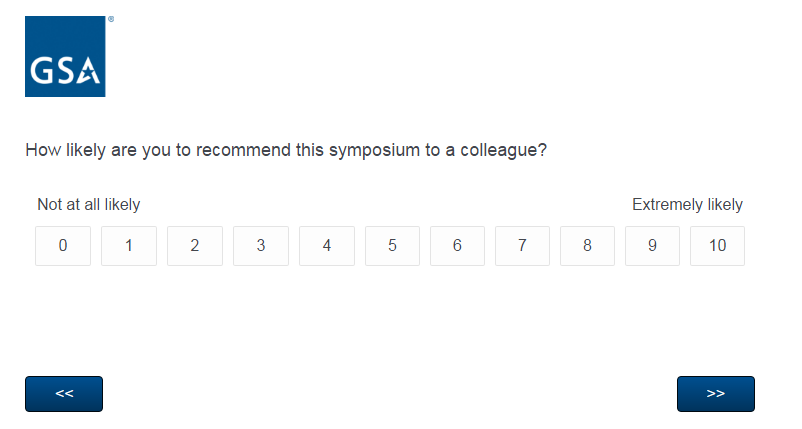The image size is (802, 429).
Task: Pick rating 6 on the scale
Action: click(457, 246)
